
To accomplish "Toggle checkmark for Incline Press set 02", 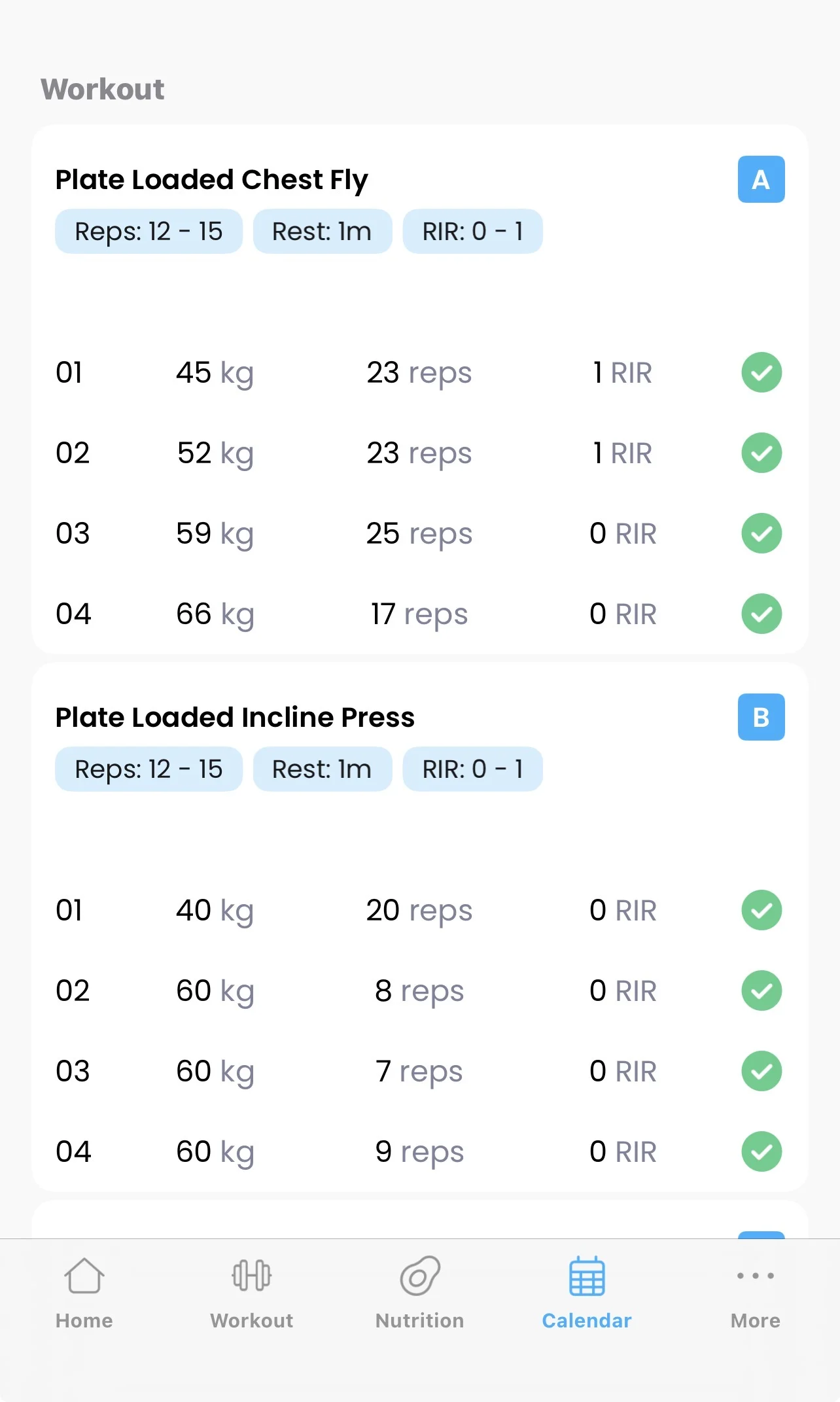I will point(761,990).
